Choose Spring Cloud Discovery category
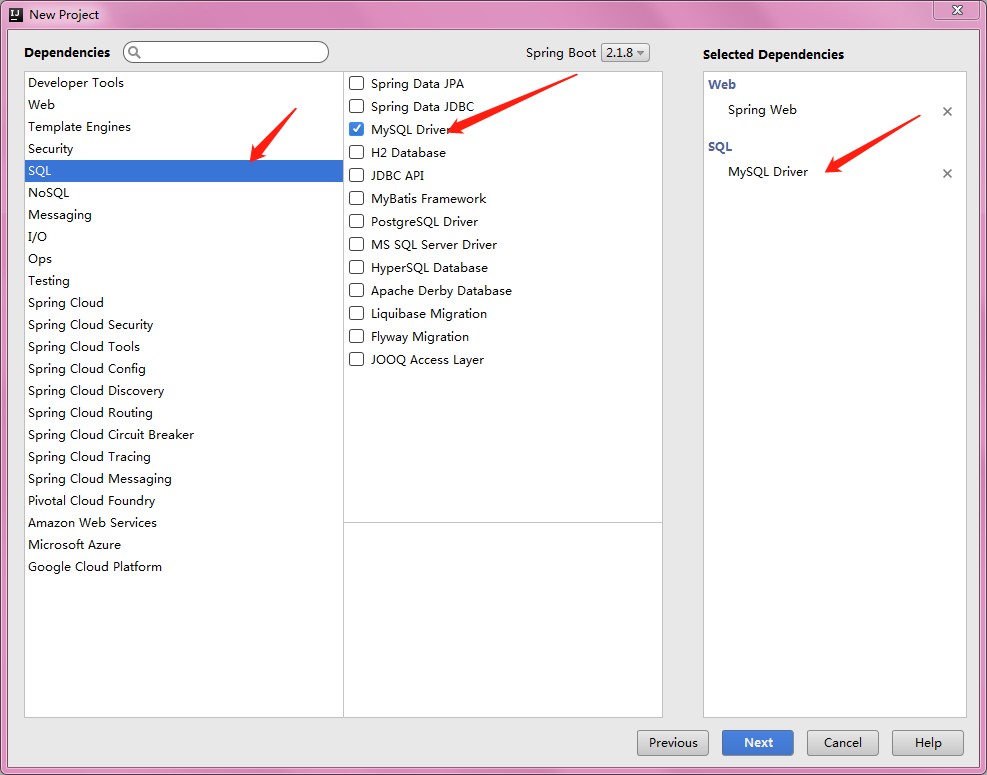Viewport: 987px width, 775px height. pos(184,391)
